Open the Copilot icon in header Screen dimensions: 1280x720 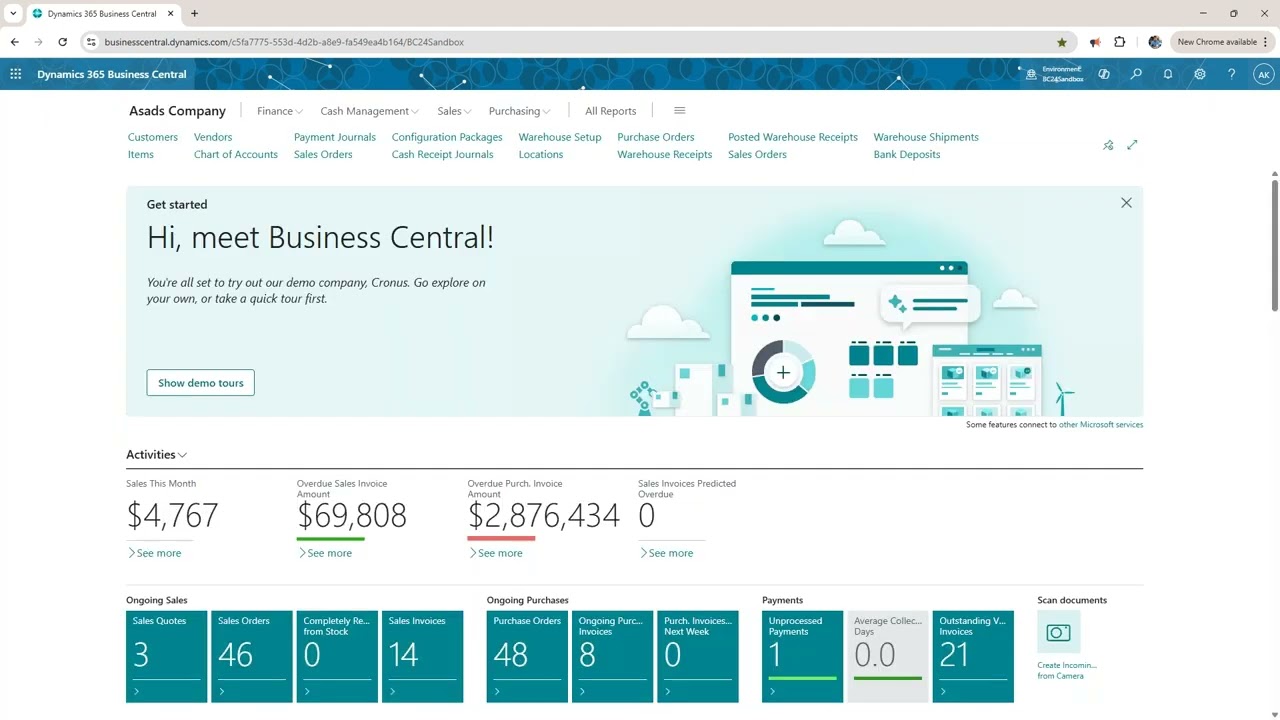coord(1104,74)
